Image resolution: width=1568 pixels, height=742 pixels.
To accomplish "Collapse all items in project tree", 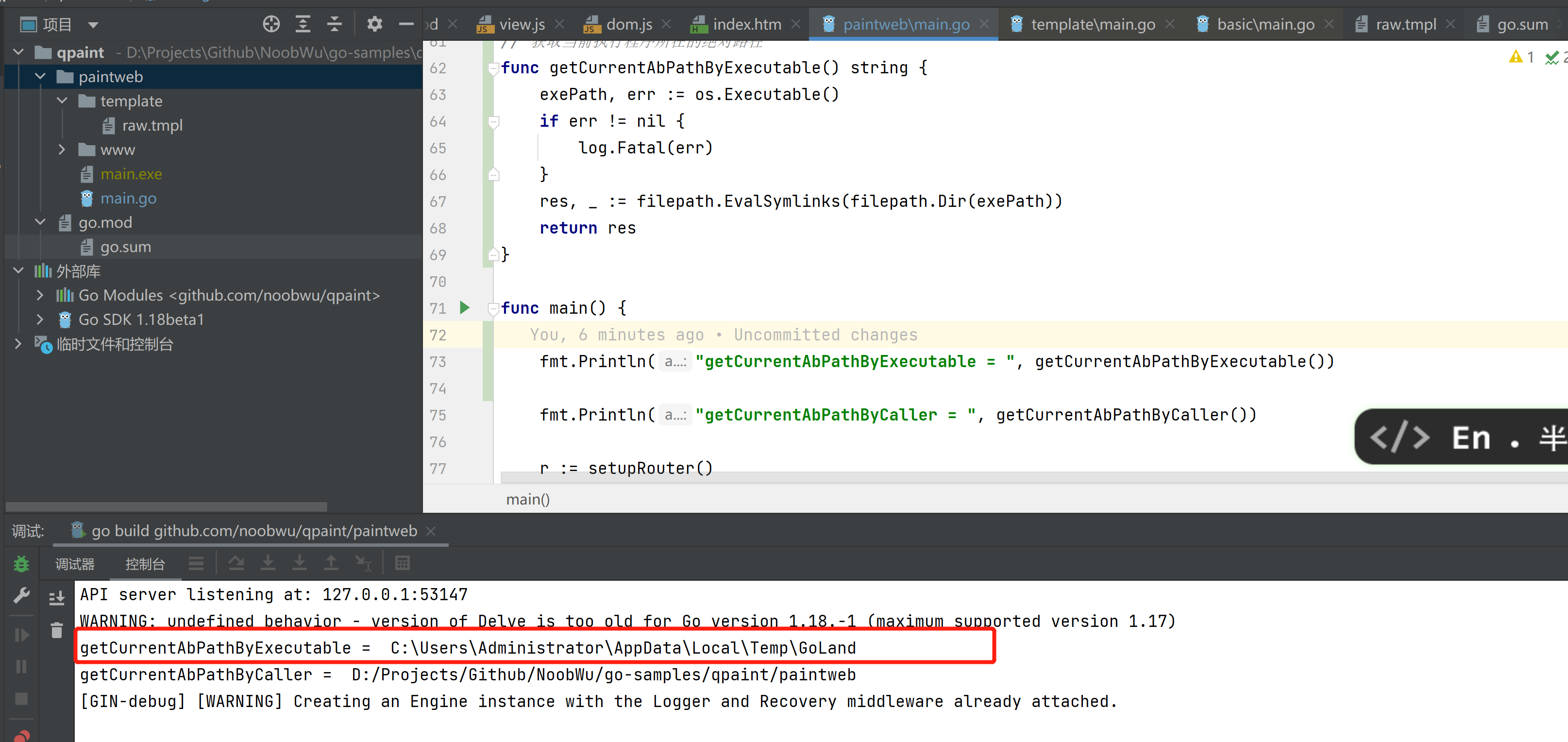I will tap(334, 24).
